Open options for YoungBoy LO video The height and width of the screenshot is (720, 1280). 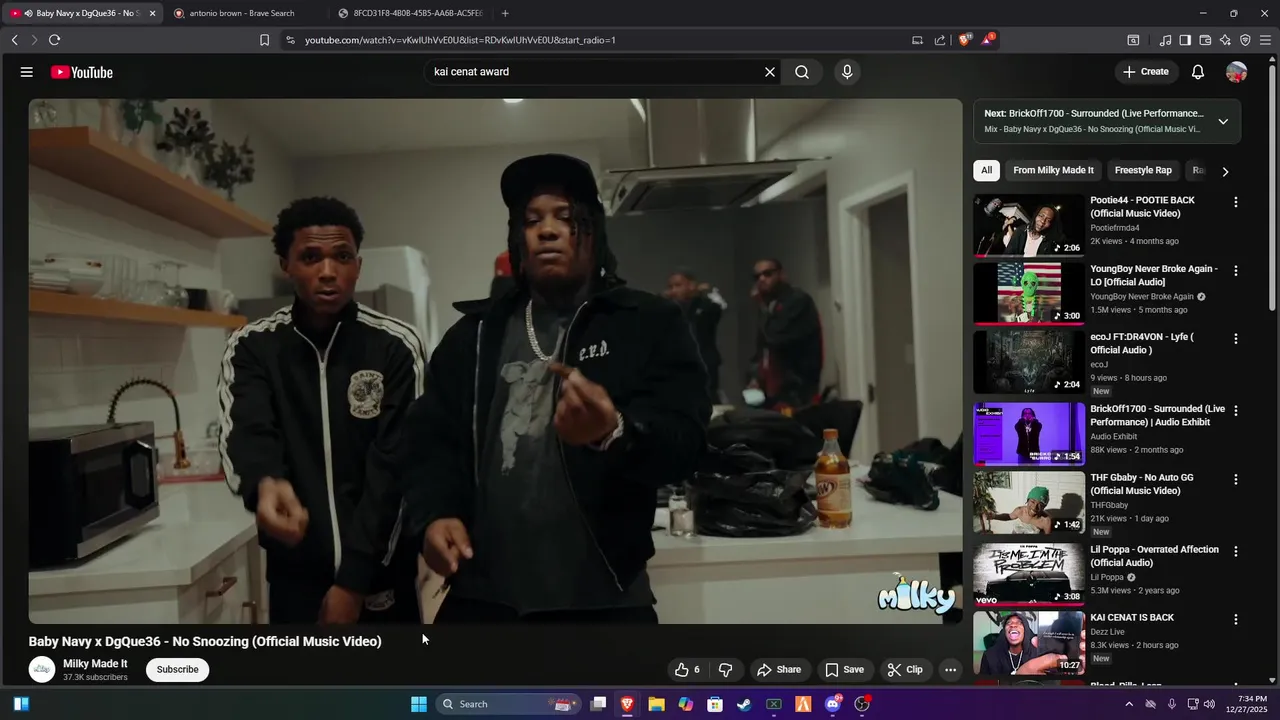(1236, 271)
